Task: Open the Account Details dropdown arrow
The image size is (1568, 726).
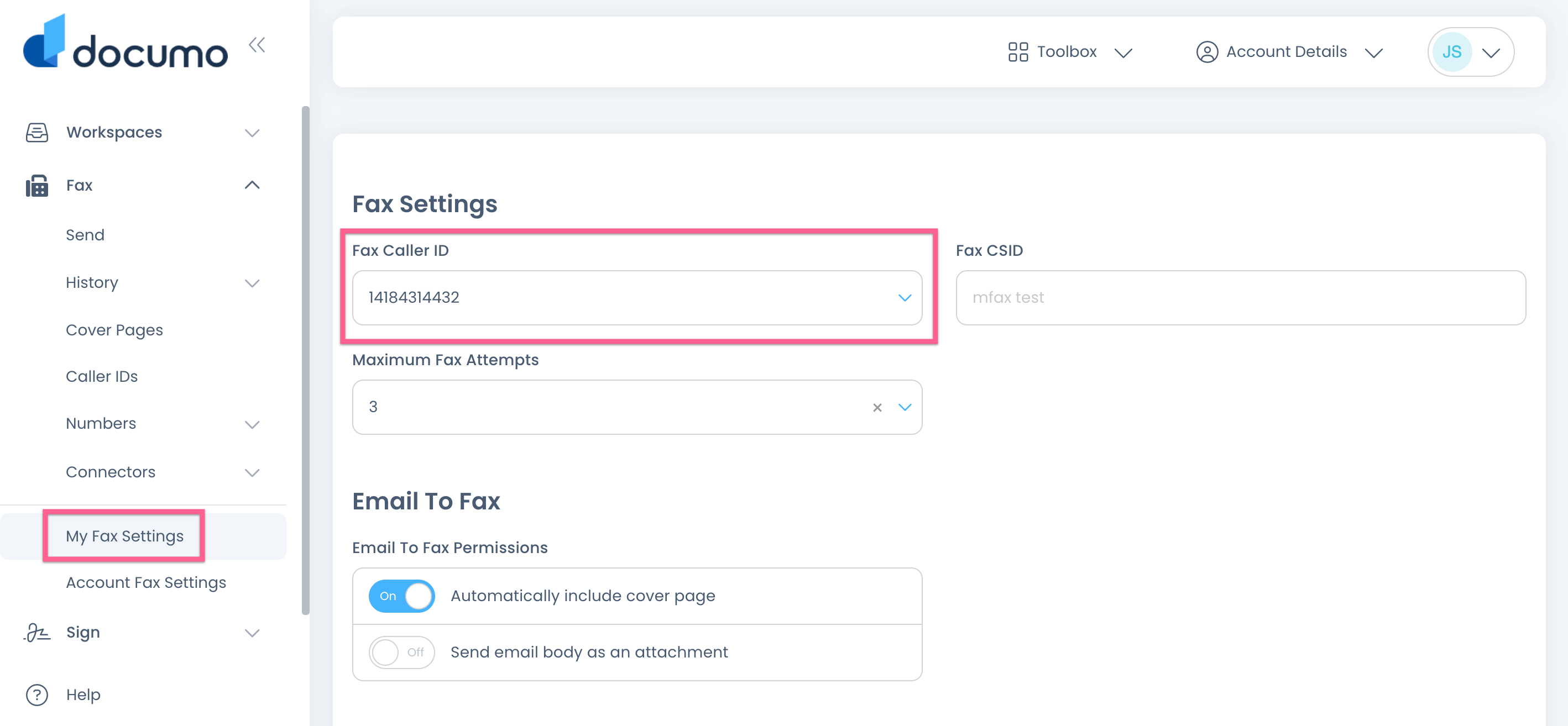Action: (x=1374, y=53)
